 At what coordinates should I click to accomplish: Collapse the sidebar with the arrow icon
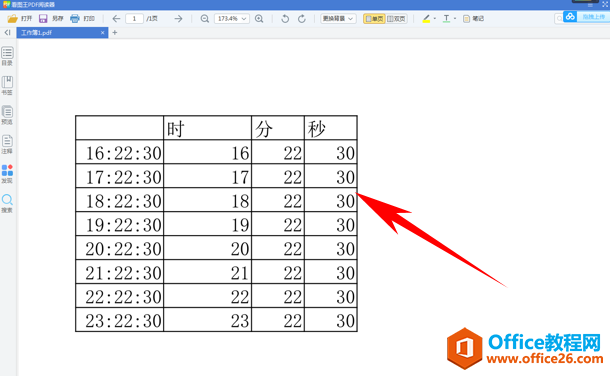[7, 33]
